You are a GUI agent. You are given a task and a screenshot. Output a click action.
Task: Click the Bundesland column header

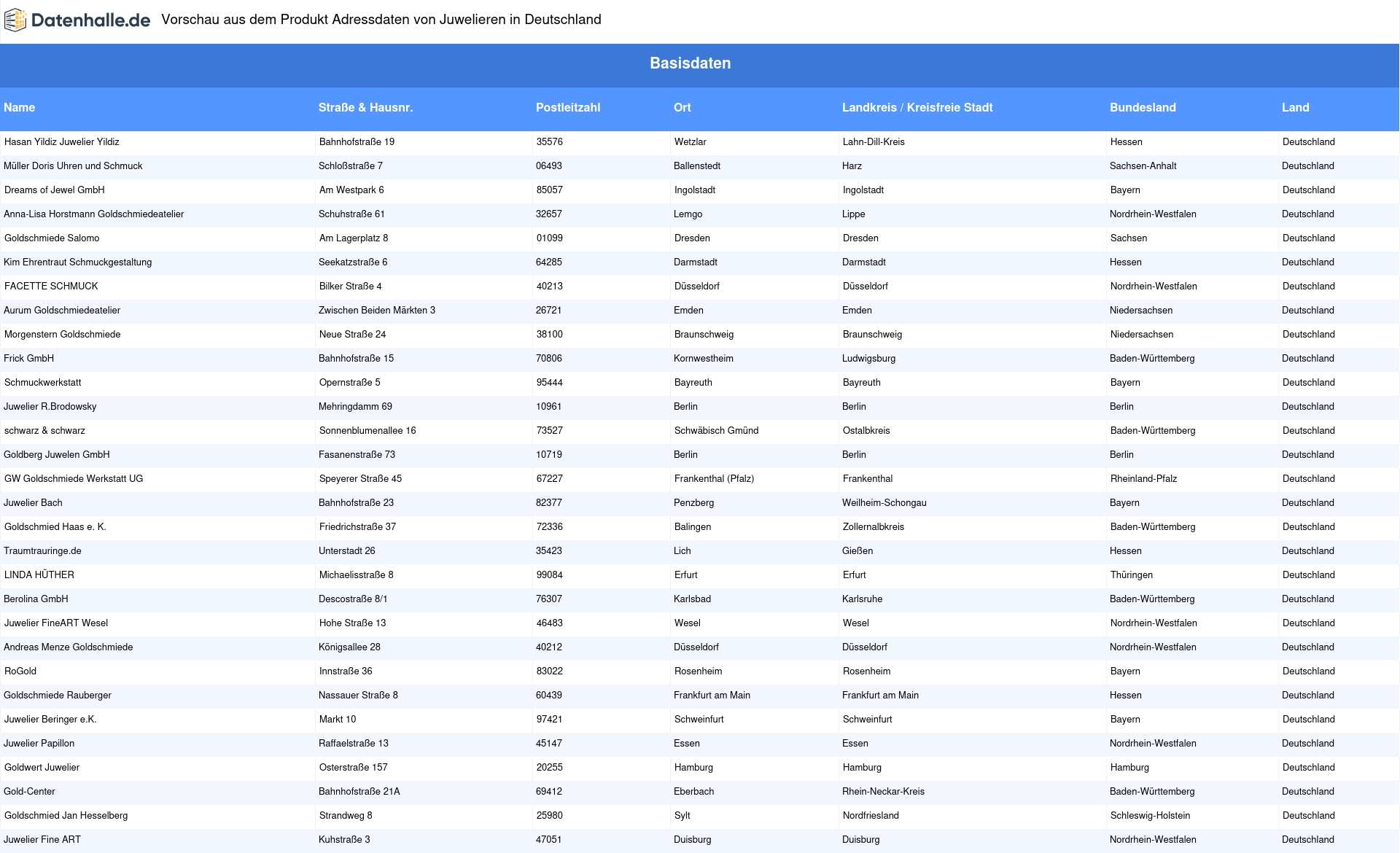coord(1143,108)
